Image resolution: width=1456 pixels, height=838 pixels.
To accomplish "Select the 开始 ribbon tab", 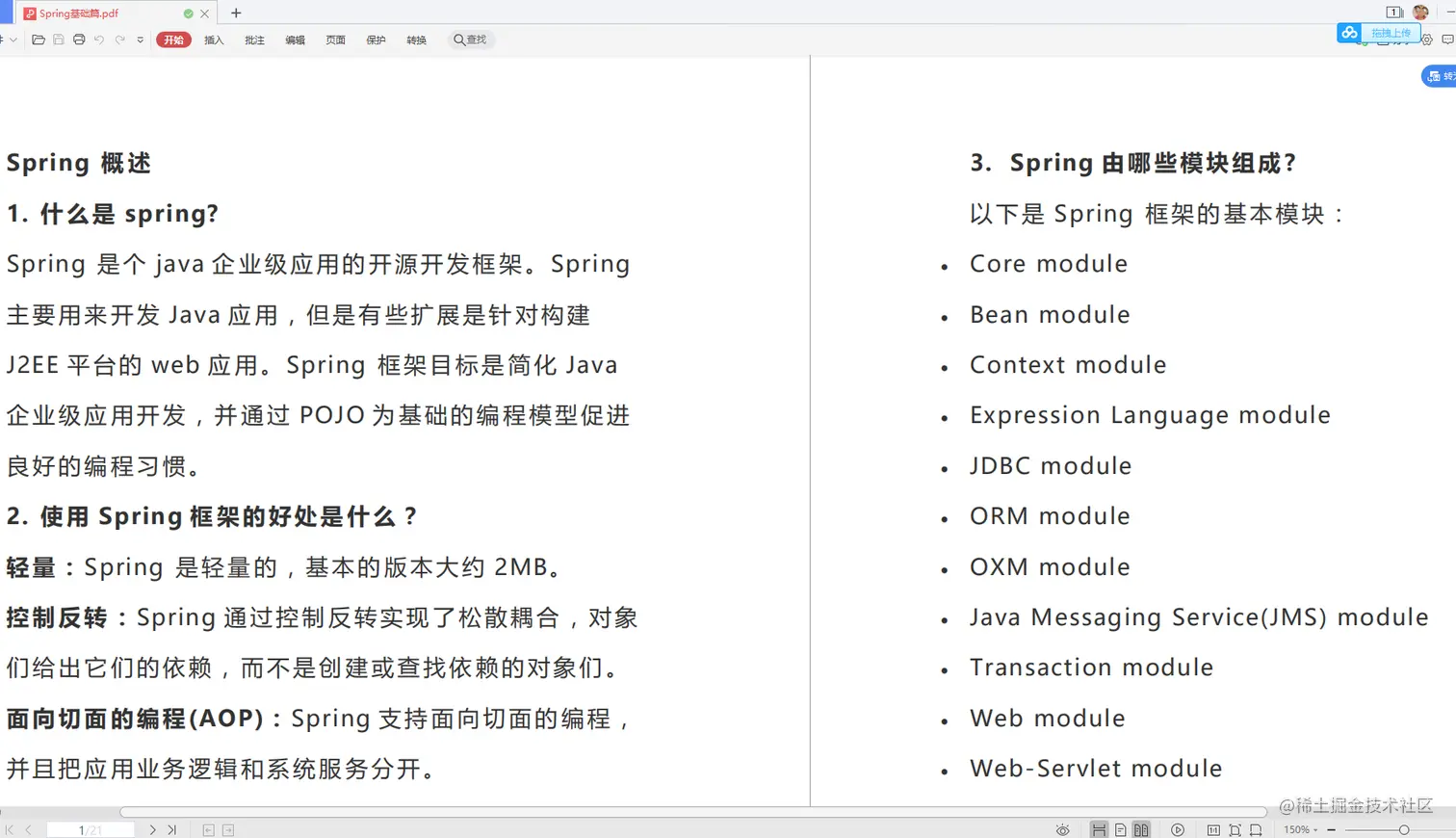I will [173, 39].
